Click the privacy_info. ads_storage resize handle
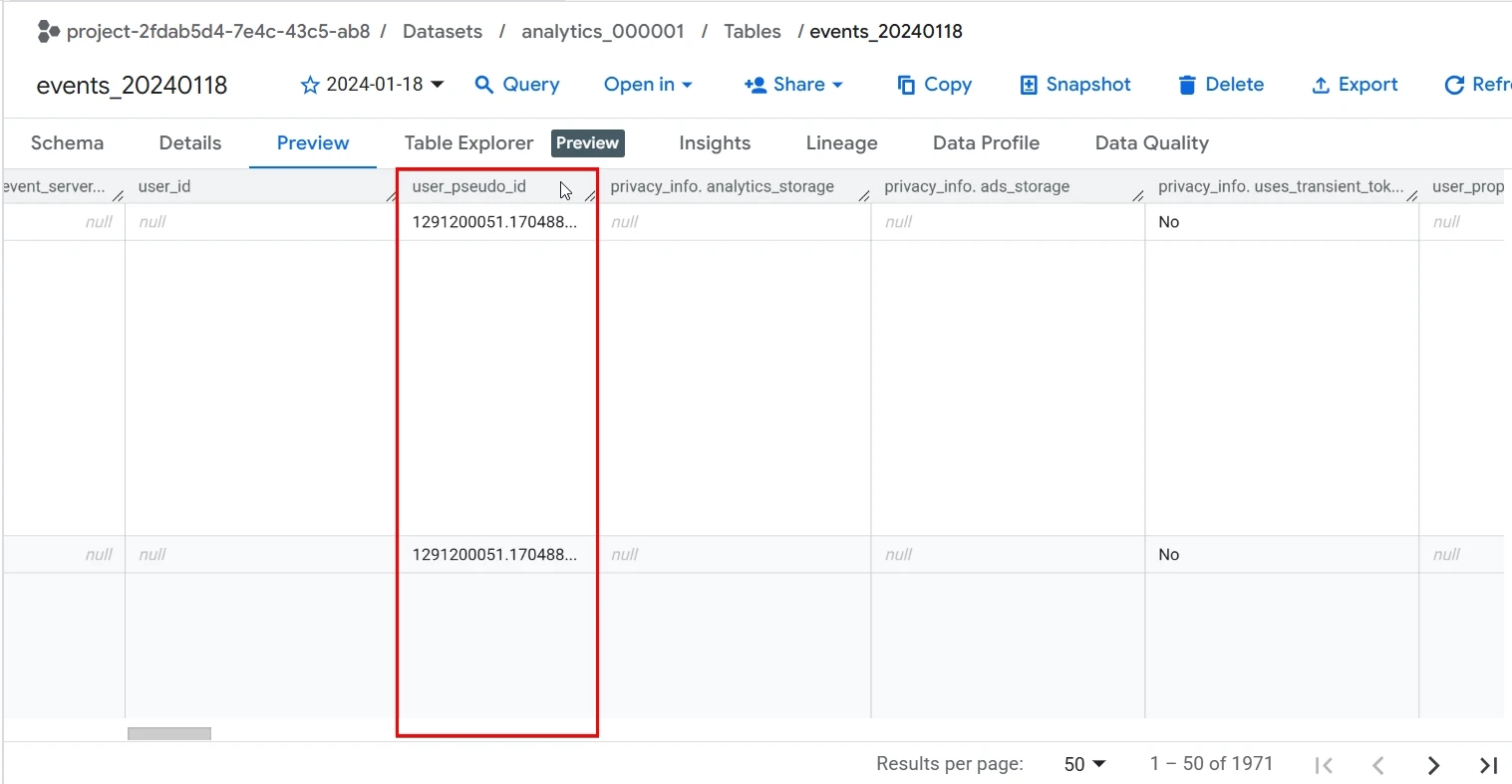 click(1138, 195)
